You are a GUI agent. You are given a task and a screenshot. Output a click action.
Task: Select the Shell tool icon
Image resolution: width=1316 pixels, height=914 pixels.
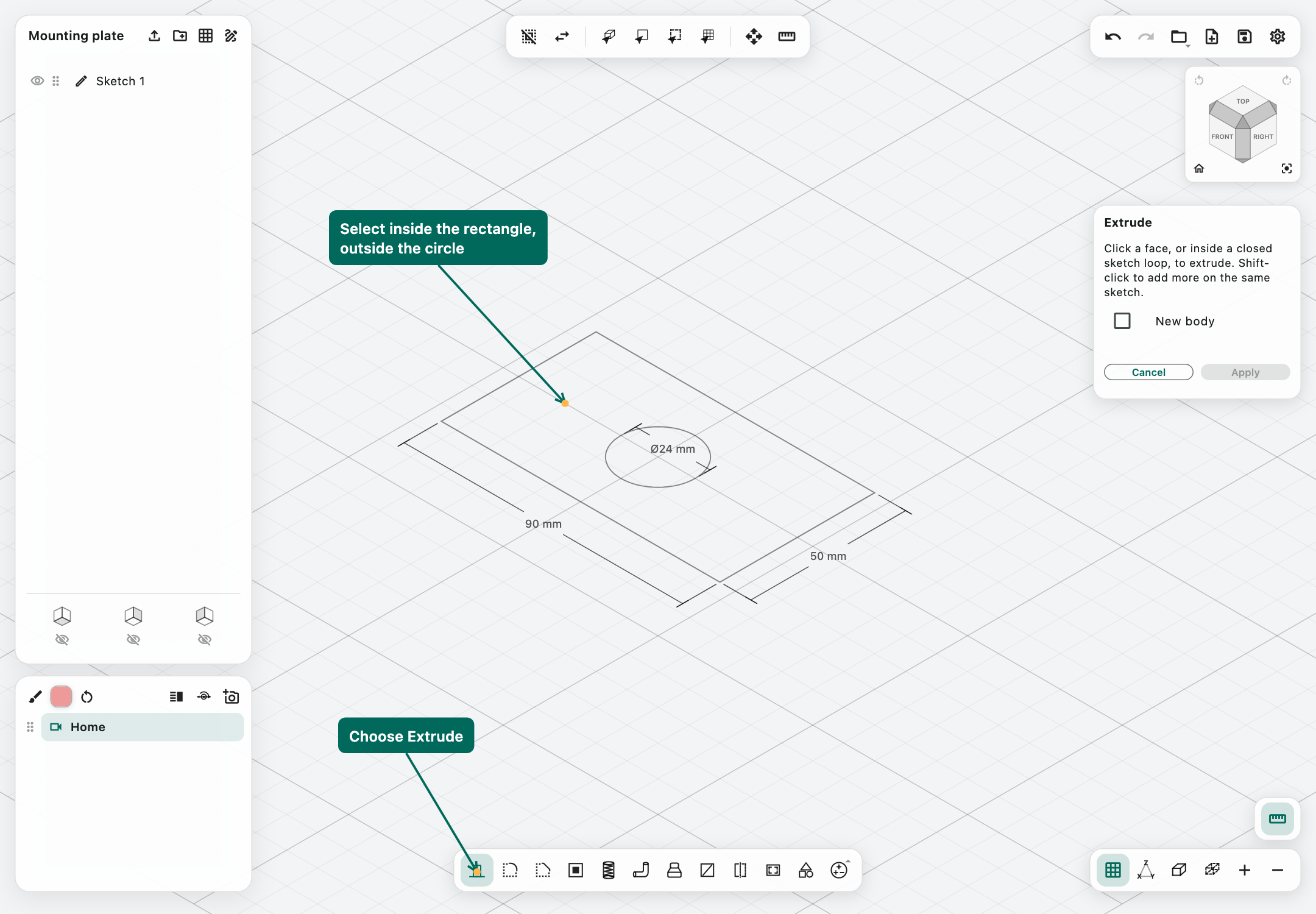tap(576, 870)
